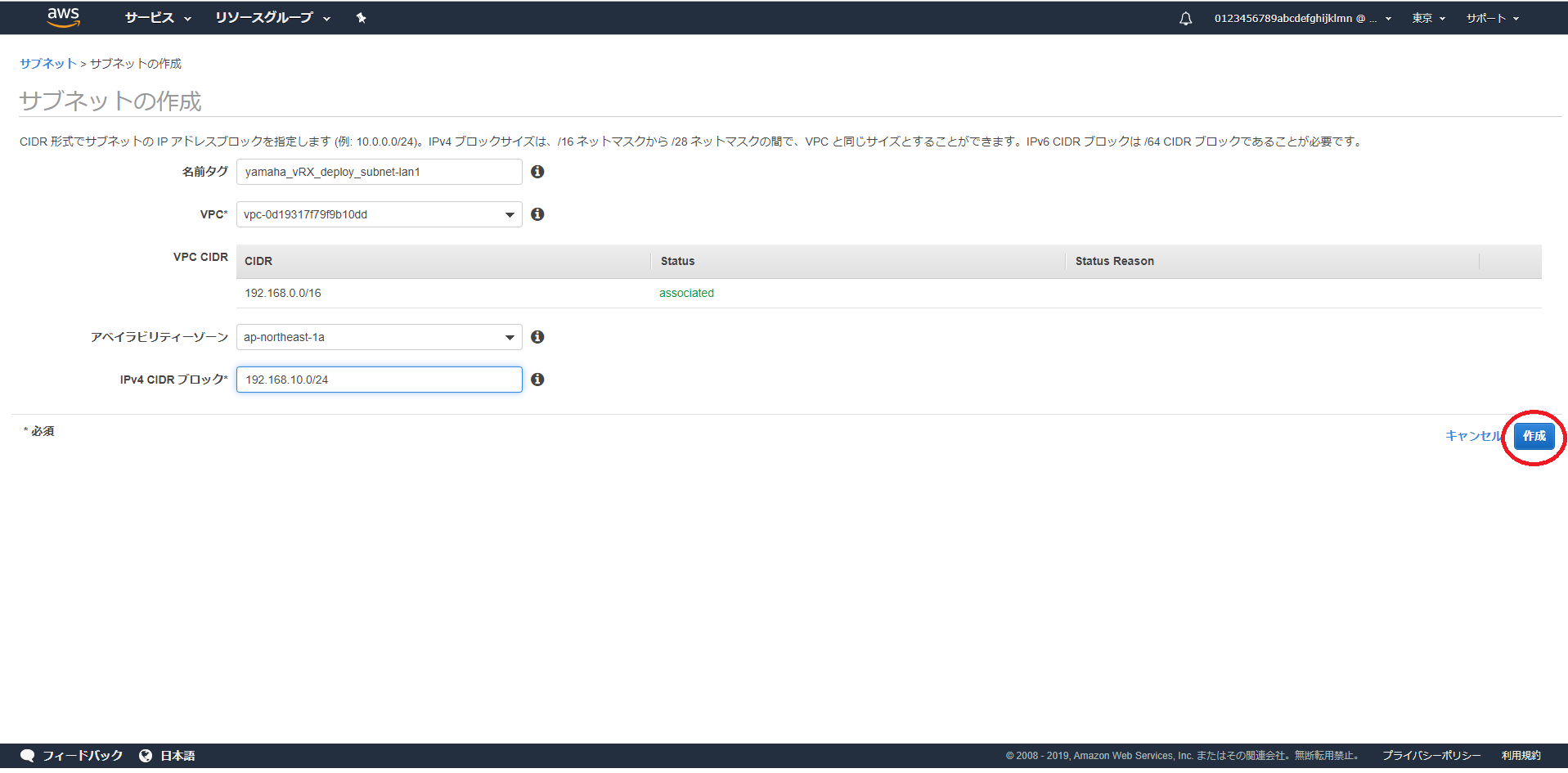Viewport: 1568px width, 773px height.
Task: Click the 名前タグ text input field
Action: [379, 172]
